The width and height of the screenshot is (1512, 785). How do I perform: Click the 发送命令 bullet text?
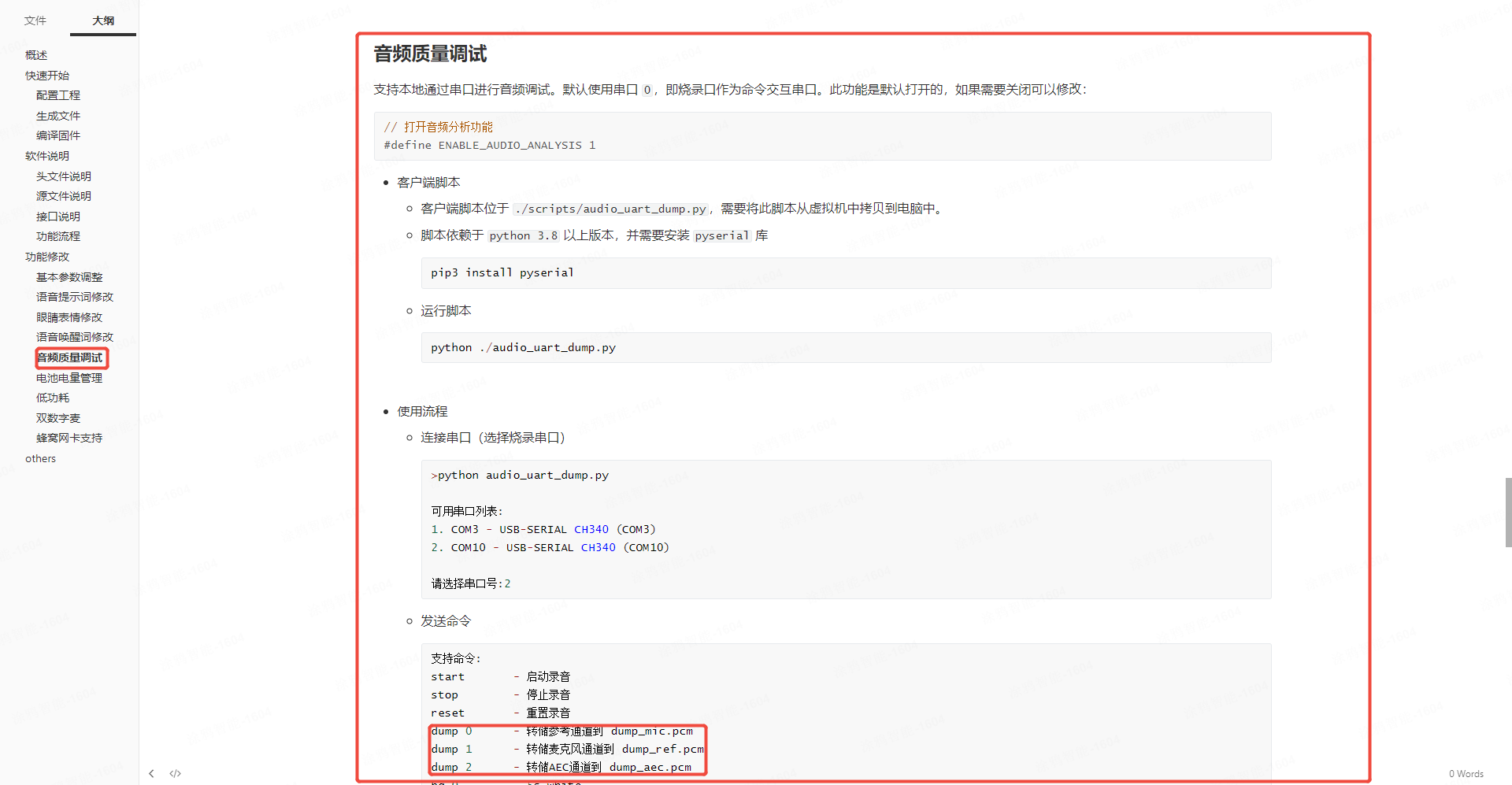coord(446,620)
